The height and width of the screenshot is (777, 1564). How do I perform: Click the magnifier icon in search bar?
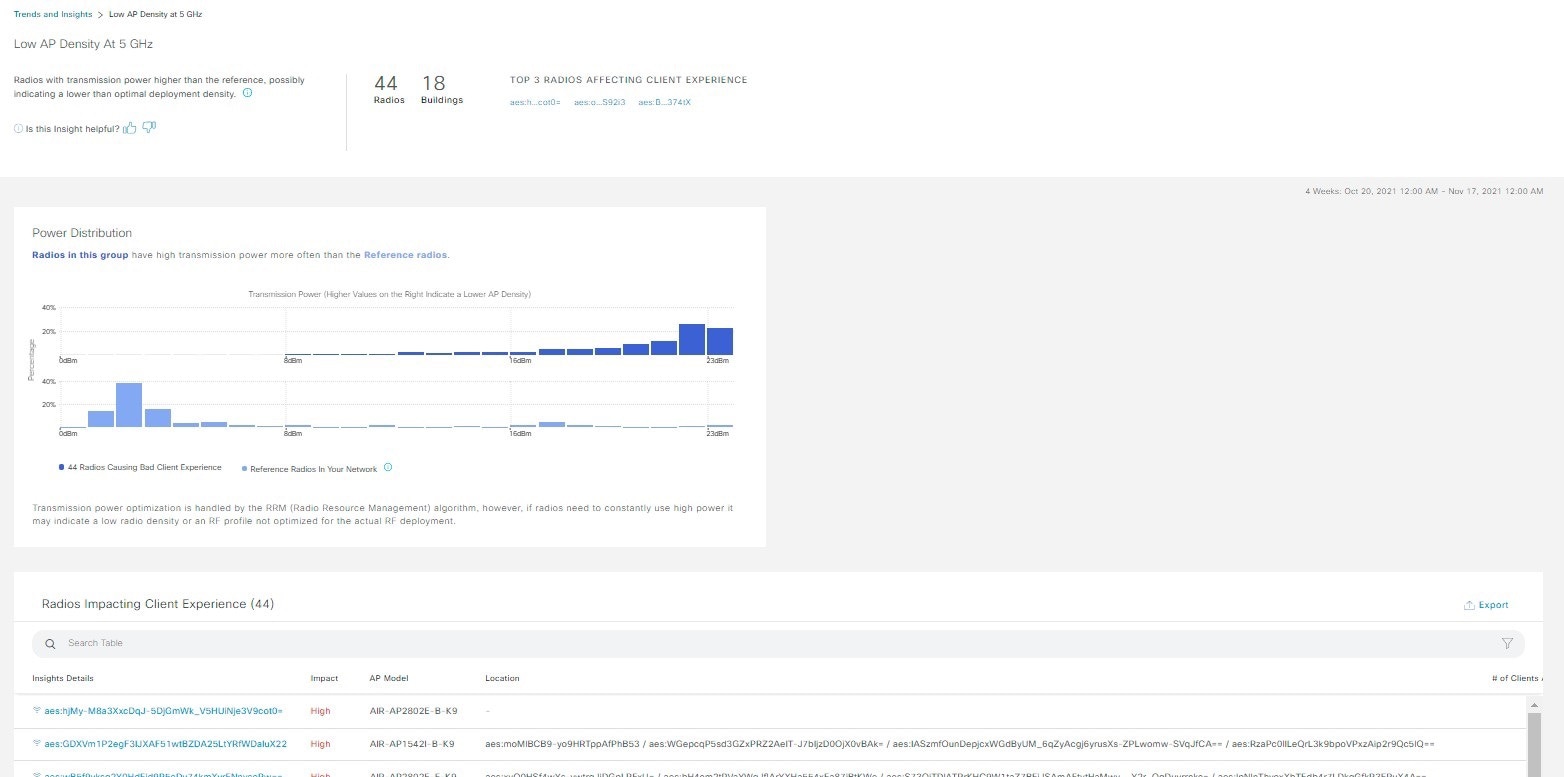point(50,644)
